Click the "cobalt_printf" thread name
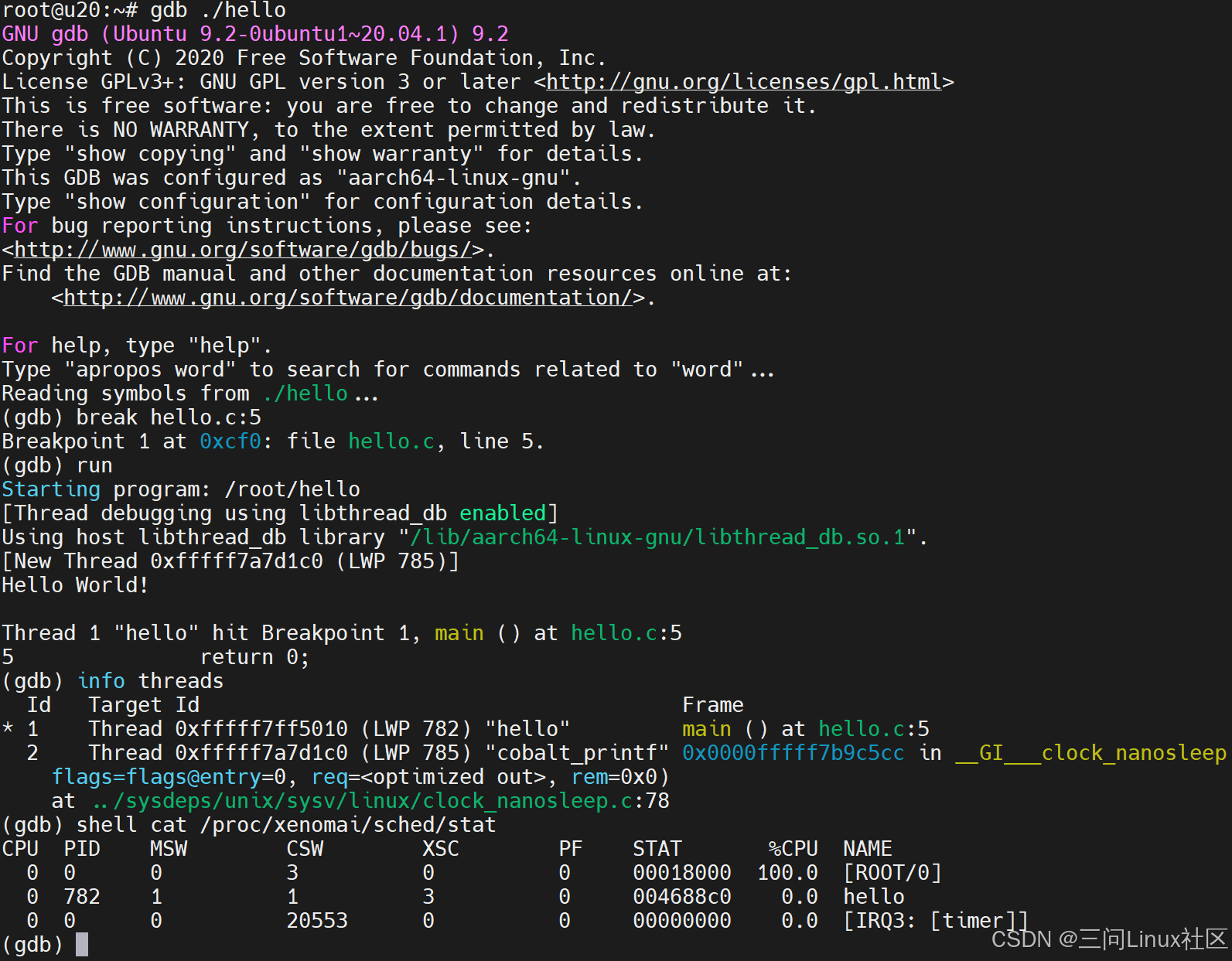1232x961 pixels. pos(577,753)
